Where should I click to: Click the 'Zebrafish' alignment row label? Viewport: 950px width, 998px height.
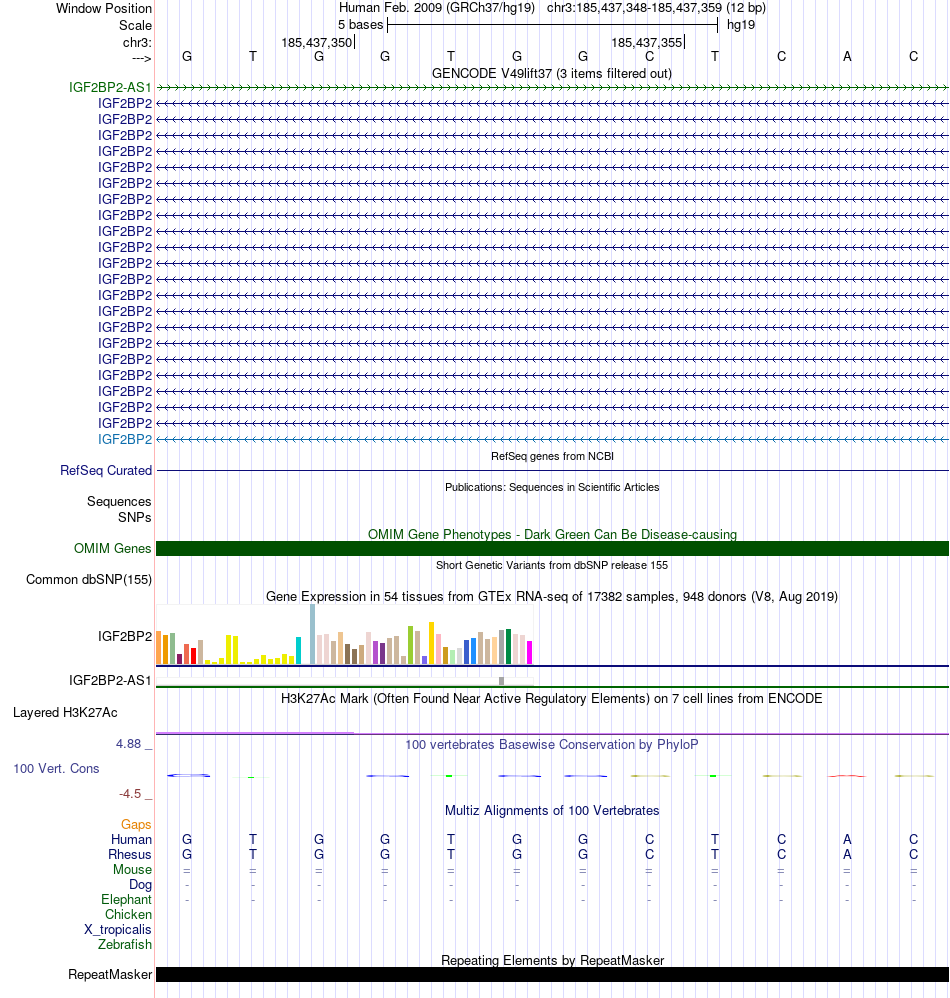tap(125, 945)
